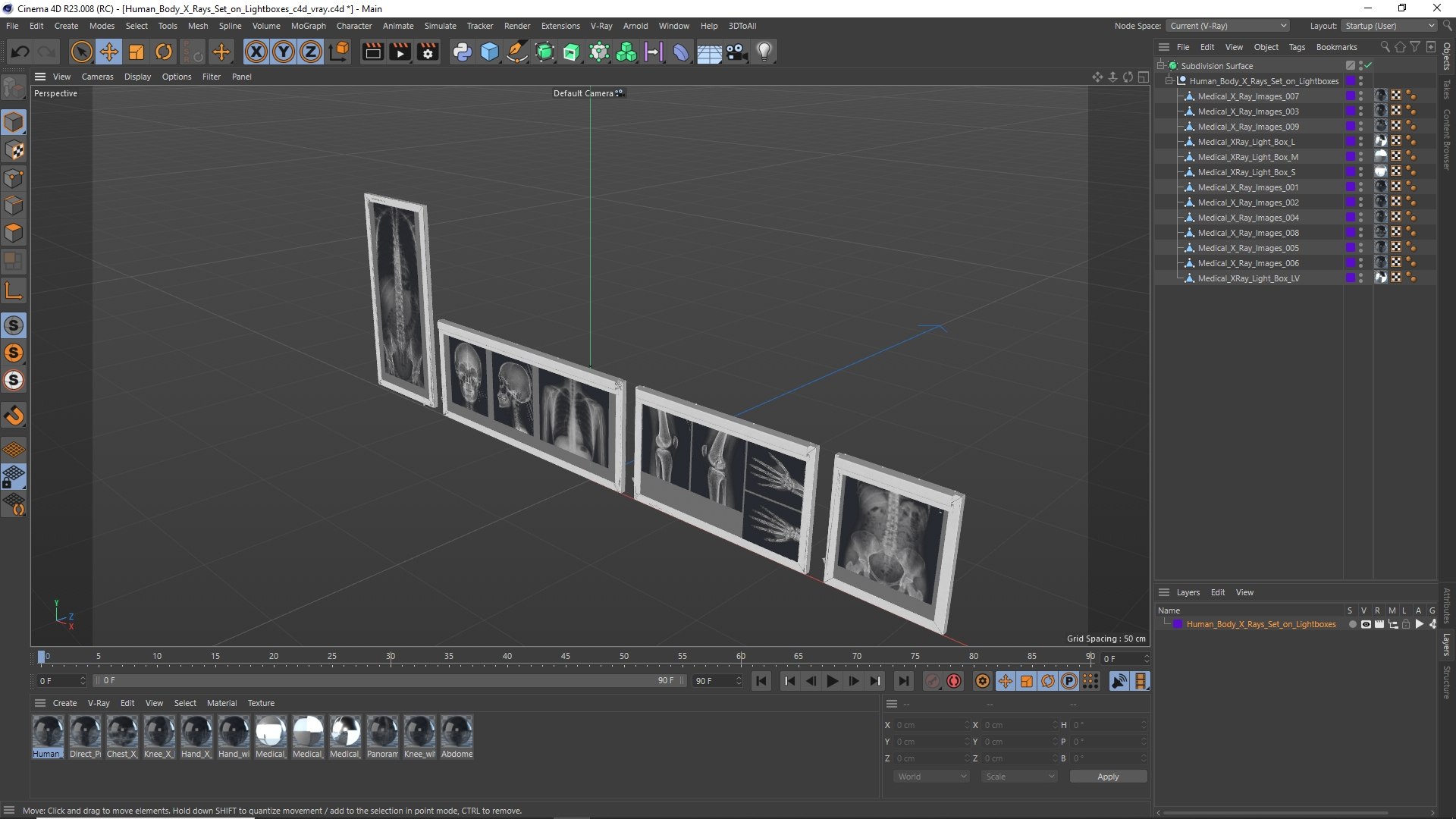Open the Takes side tab
1456x819 pixels.
click(1447, 89)
